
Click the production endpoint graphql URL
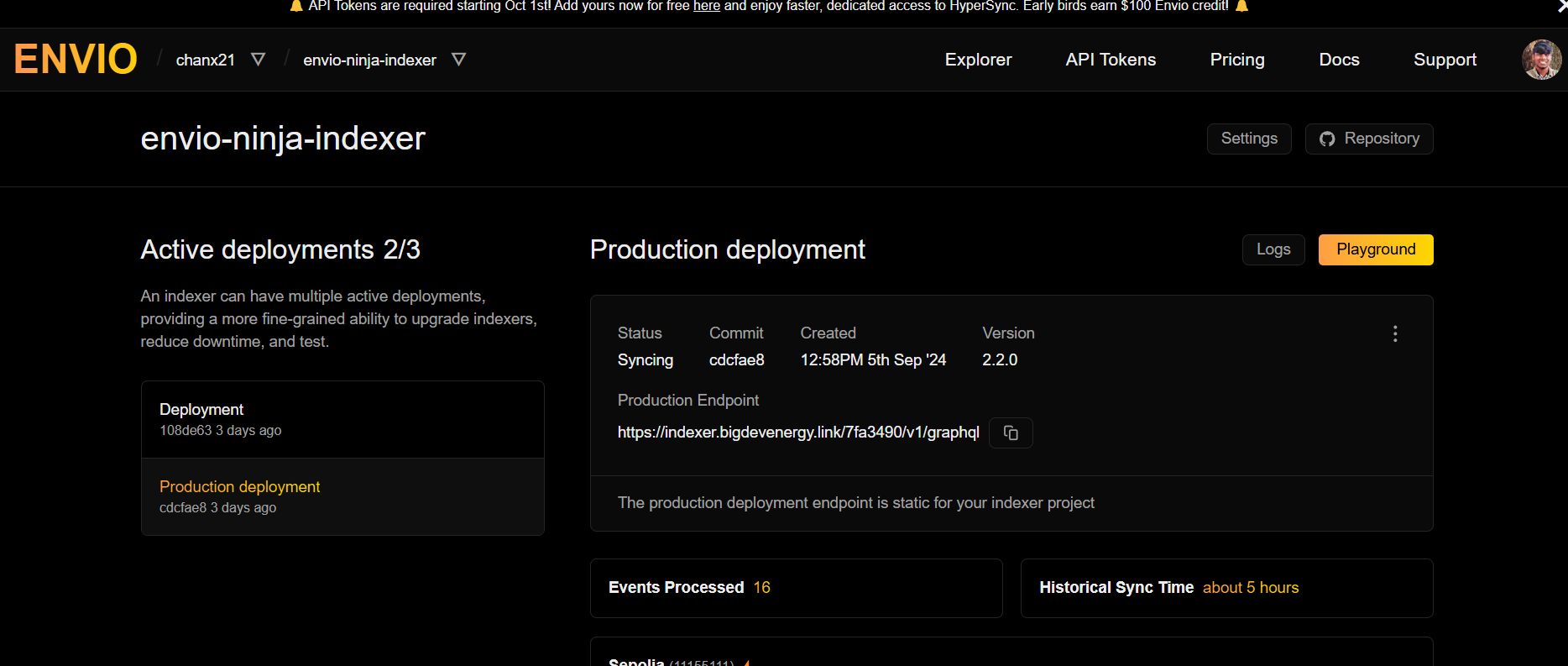tap(798, 433)
